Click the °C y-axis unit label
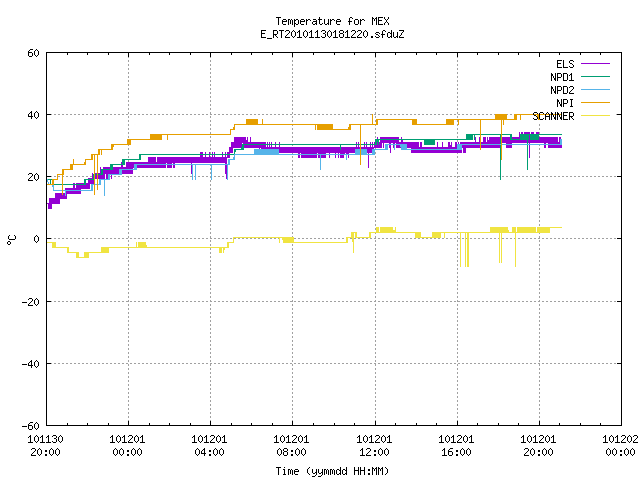Image resolution: width=640 pixels, height=480 pixels. [x=12, y=240]
